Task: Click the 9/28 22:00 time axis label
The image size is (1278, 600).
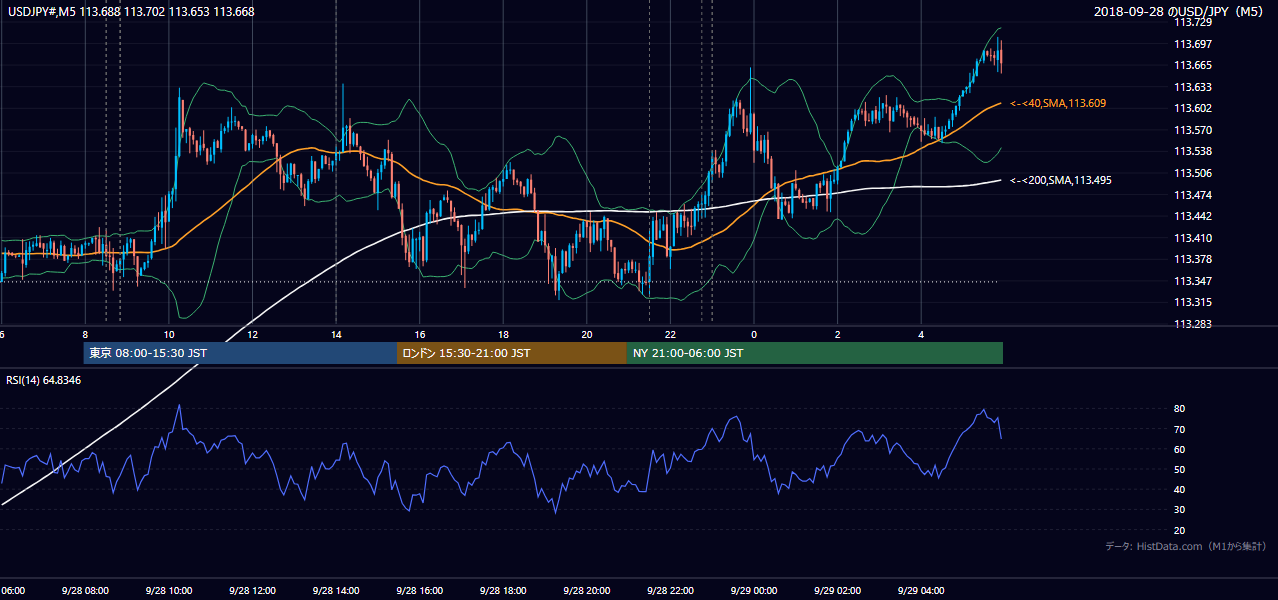Action: pyautogui.click(x=670, y=591)
